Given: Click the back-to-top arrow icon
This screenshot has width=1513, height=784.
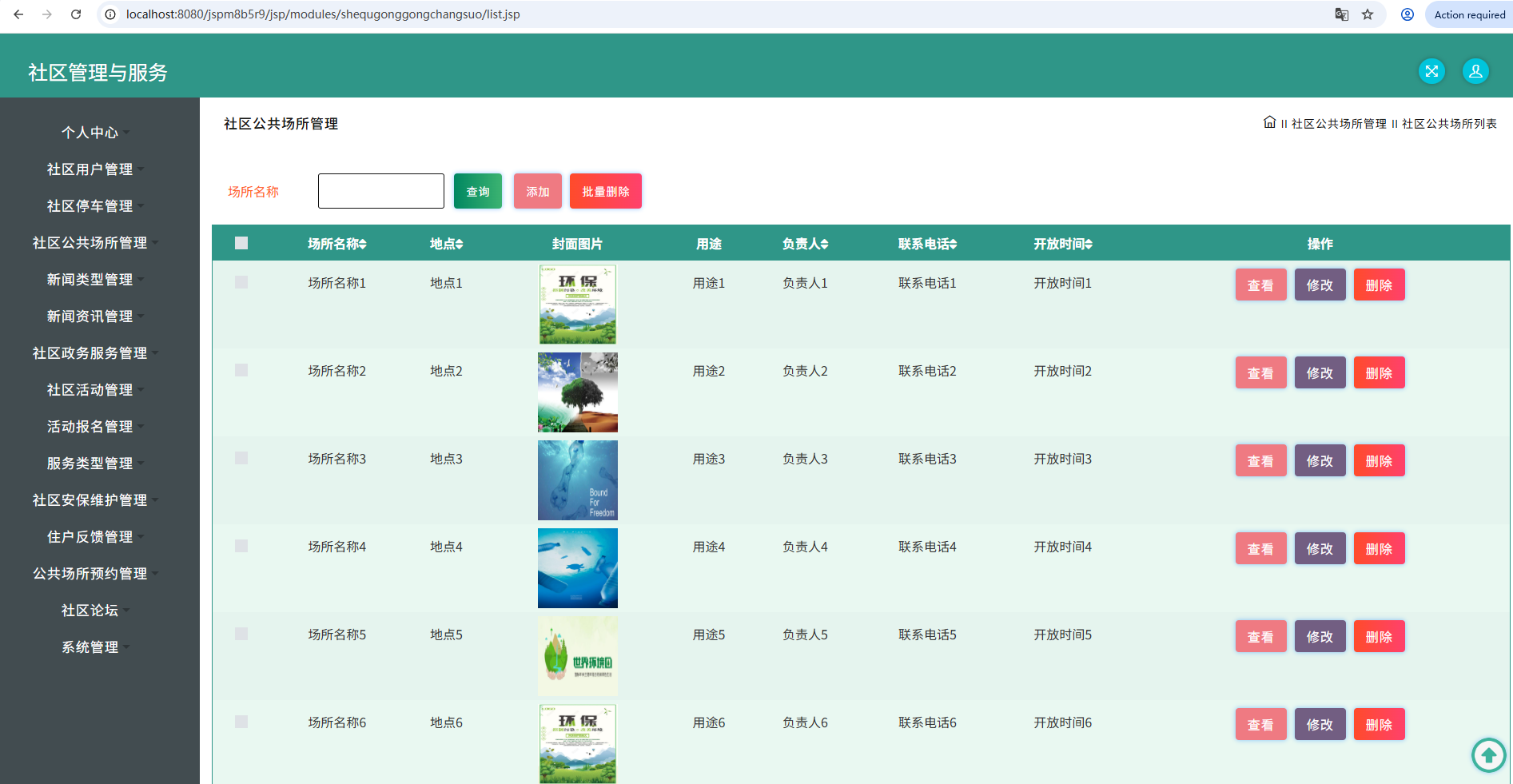Looking at the screenshot, I should point(1488,754).
